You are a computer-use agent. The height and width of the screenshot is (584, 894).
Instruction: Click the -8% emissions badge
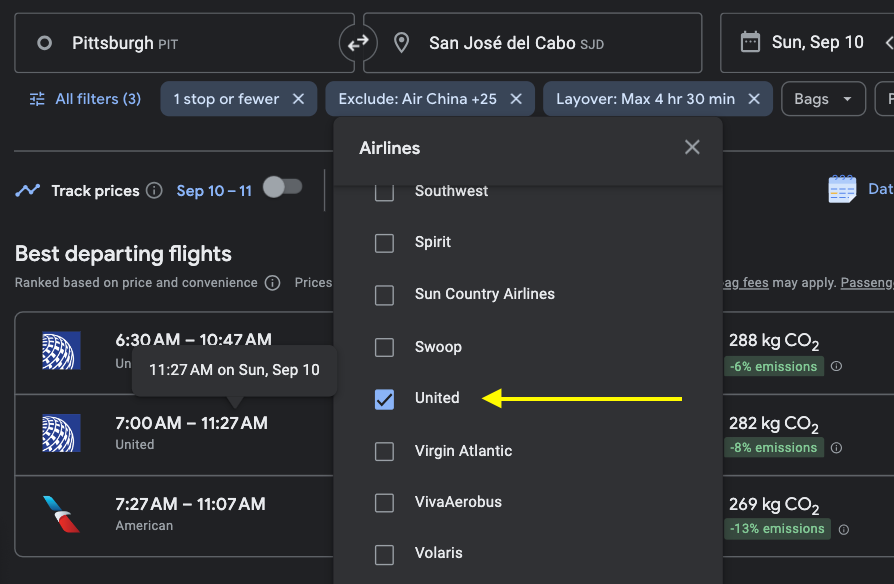tap(774, 448)
